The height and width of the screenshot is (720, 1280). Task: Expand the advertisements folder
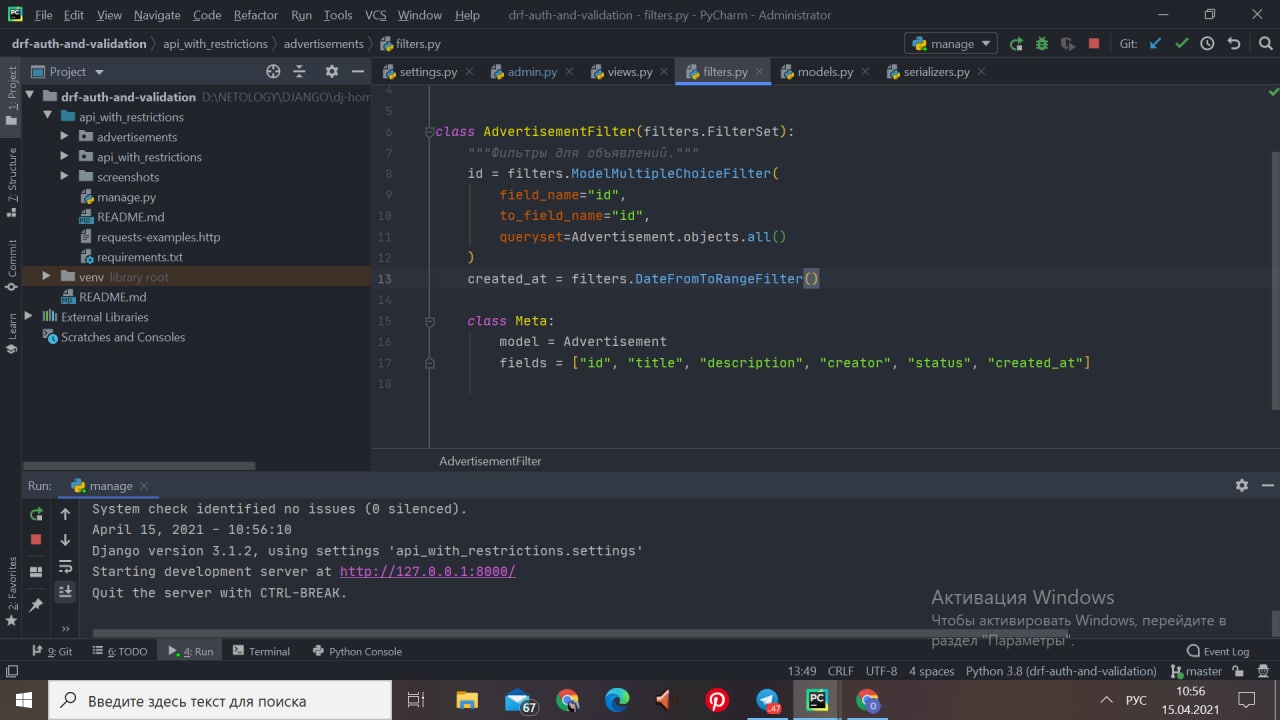(x=65, y=137)
